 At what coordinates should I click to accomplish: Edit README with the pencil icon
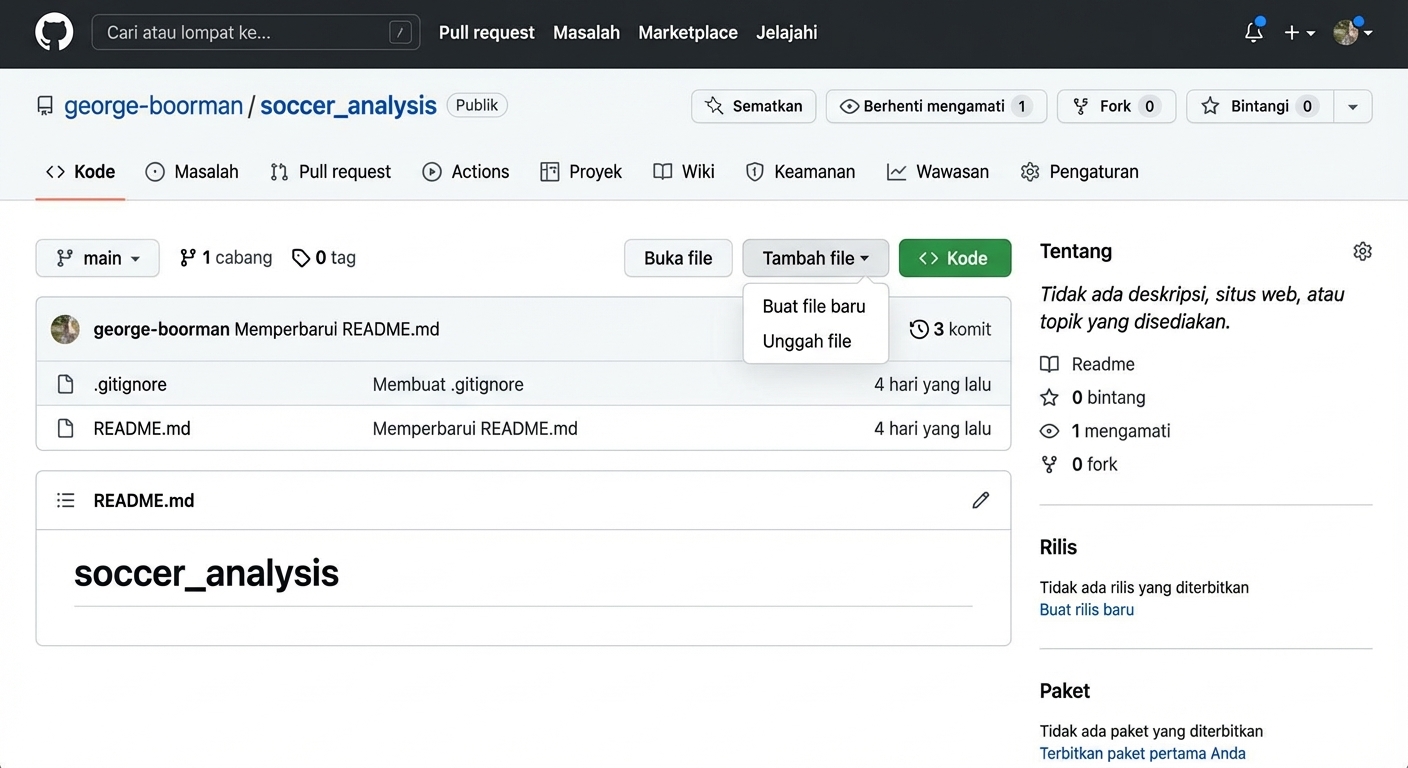point(981,500)
